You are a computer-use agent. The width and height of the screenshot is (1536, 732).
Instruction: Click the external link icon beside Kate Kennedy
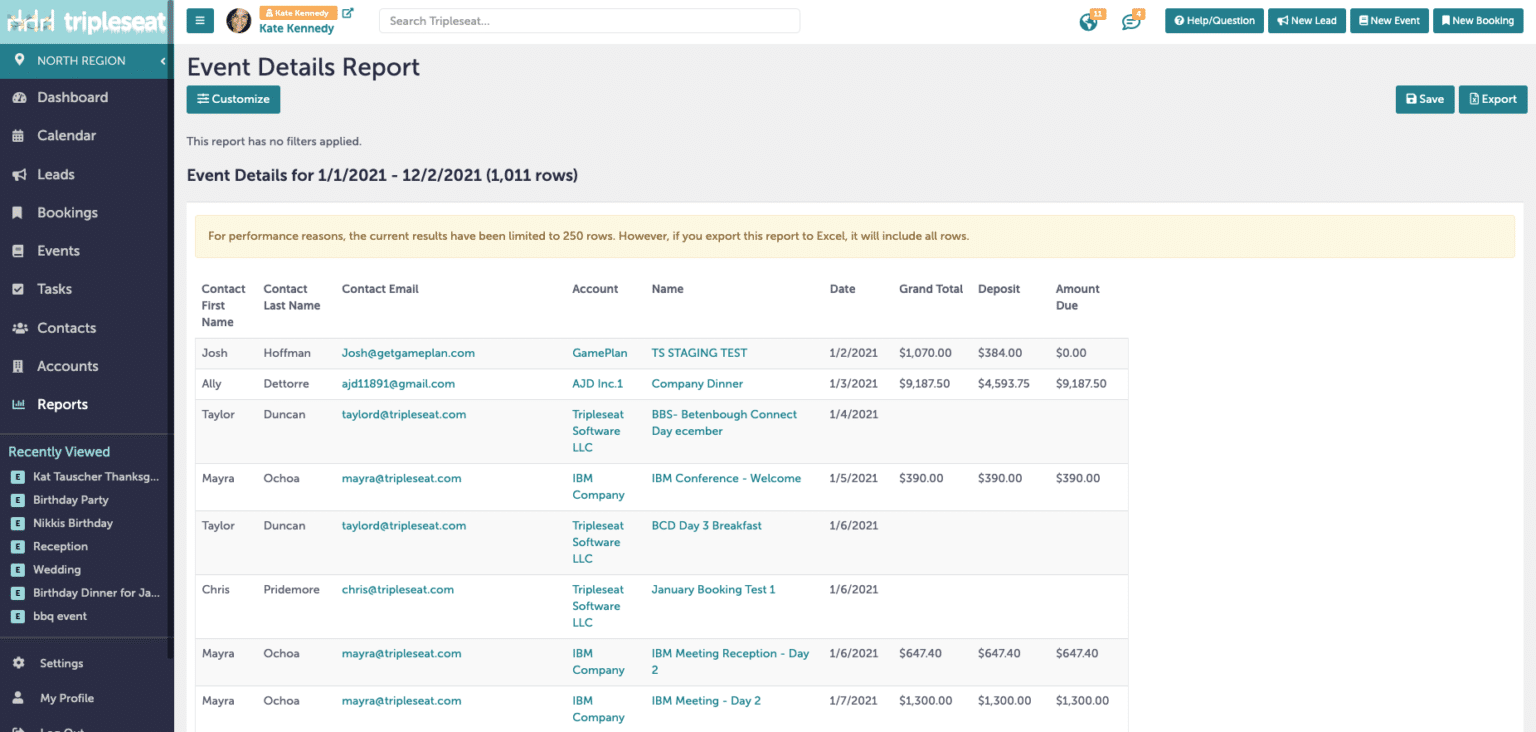347,13
